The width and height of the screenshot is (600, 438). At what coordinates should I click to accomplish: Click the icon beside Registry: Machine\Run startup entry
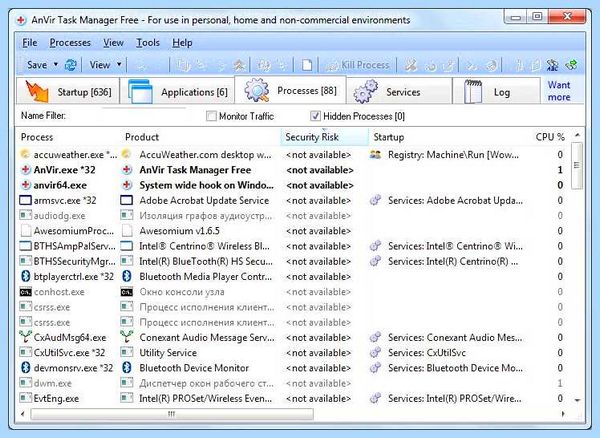(x=375, y=155)
